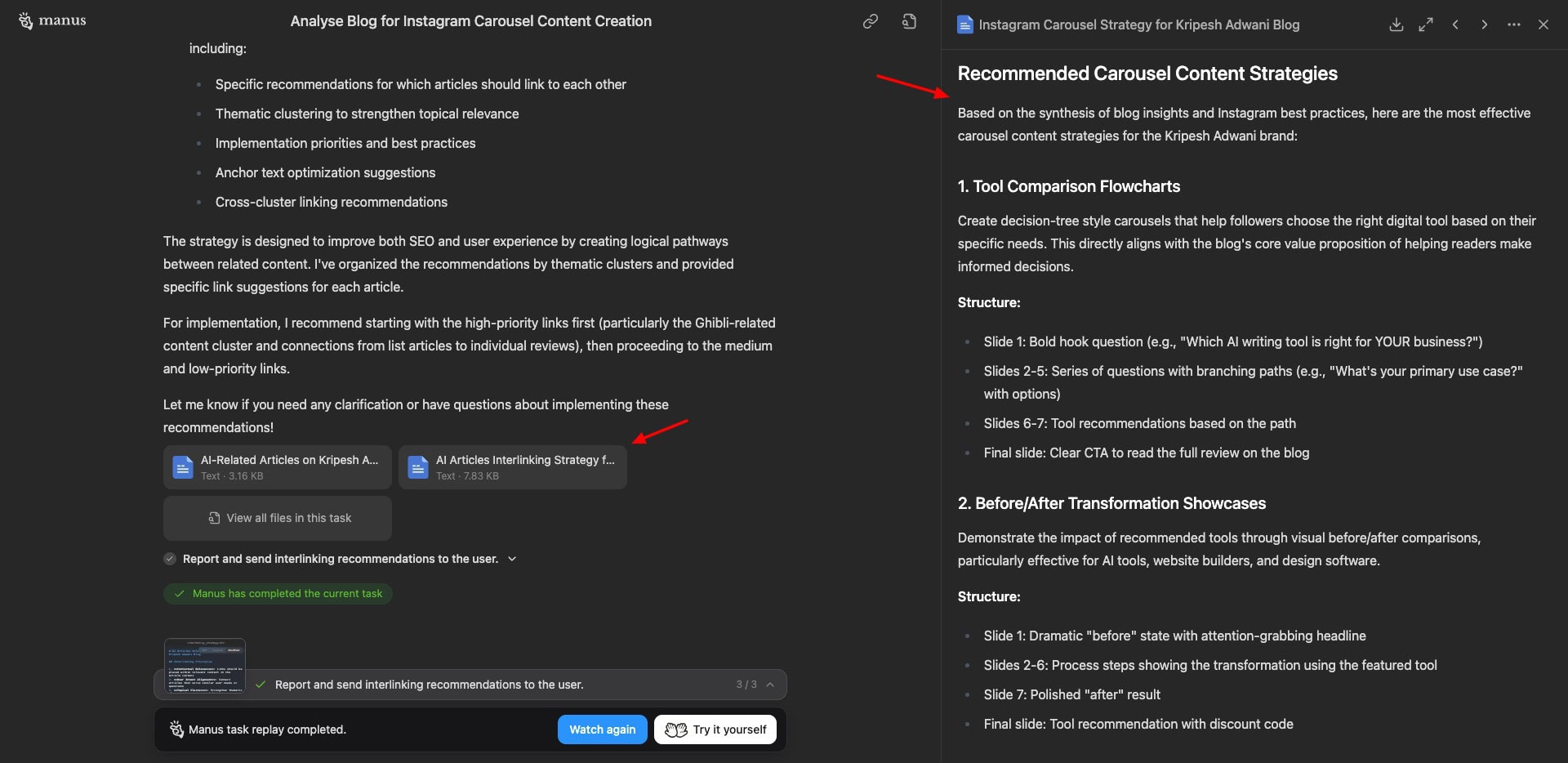Go to the next file in preview

1485,25
